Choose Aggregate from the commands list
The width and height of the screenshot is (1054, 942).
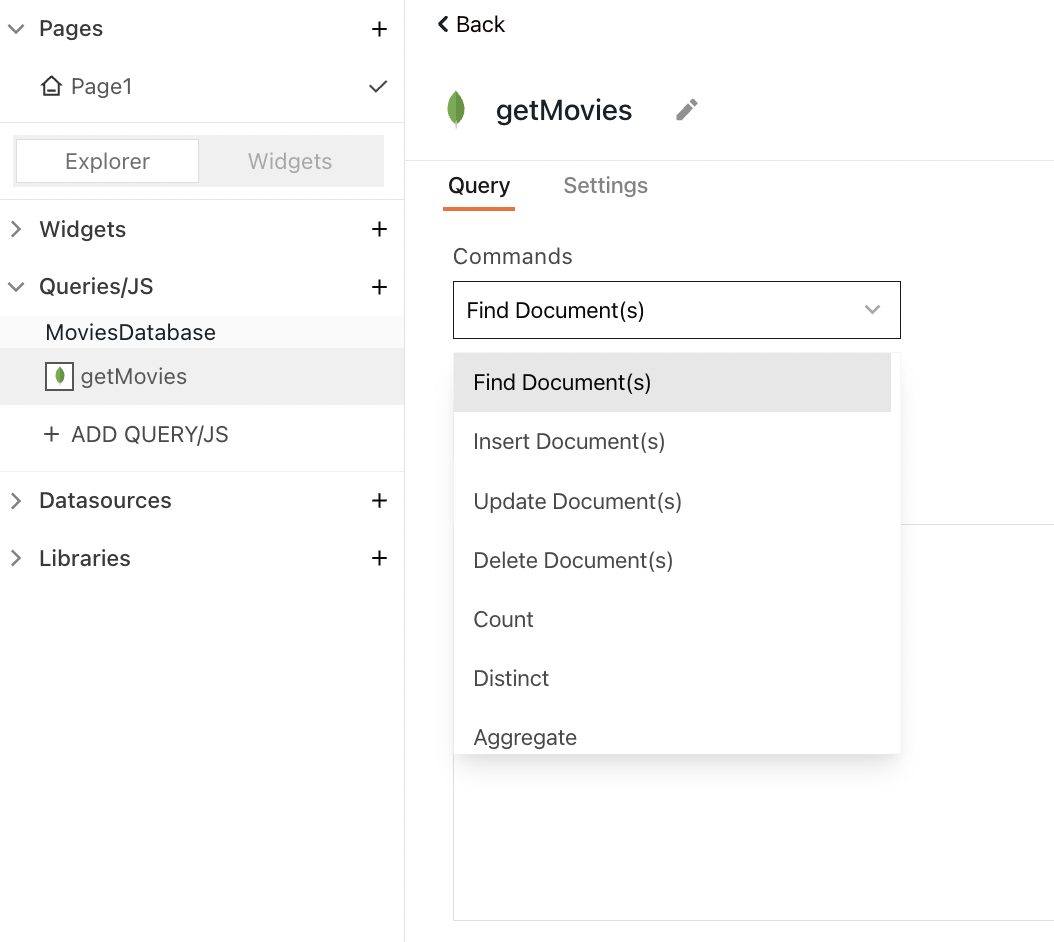(672, 736)
